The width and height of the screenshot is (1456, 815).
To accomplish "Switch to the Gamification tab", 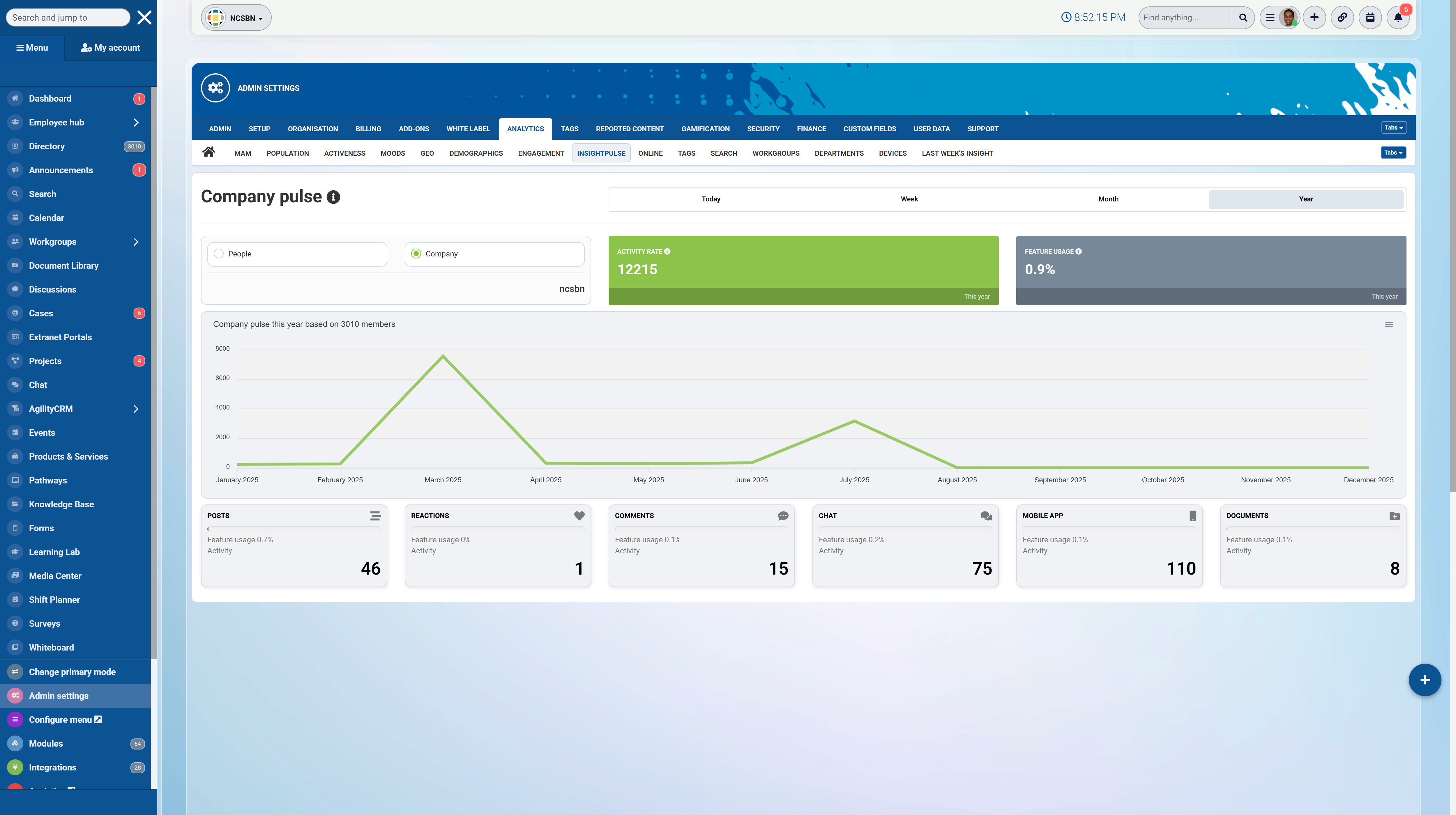I will (705, 129).
